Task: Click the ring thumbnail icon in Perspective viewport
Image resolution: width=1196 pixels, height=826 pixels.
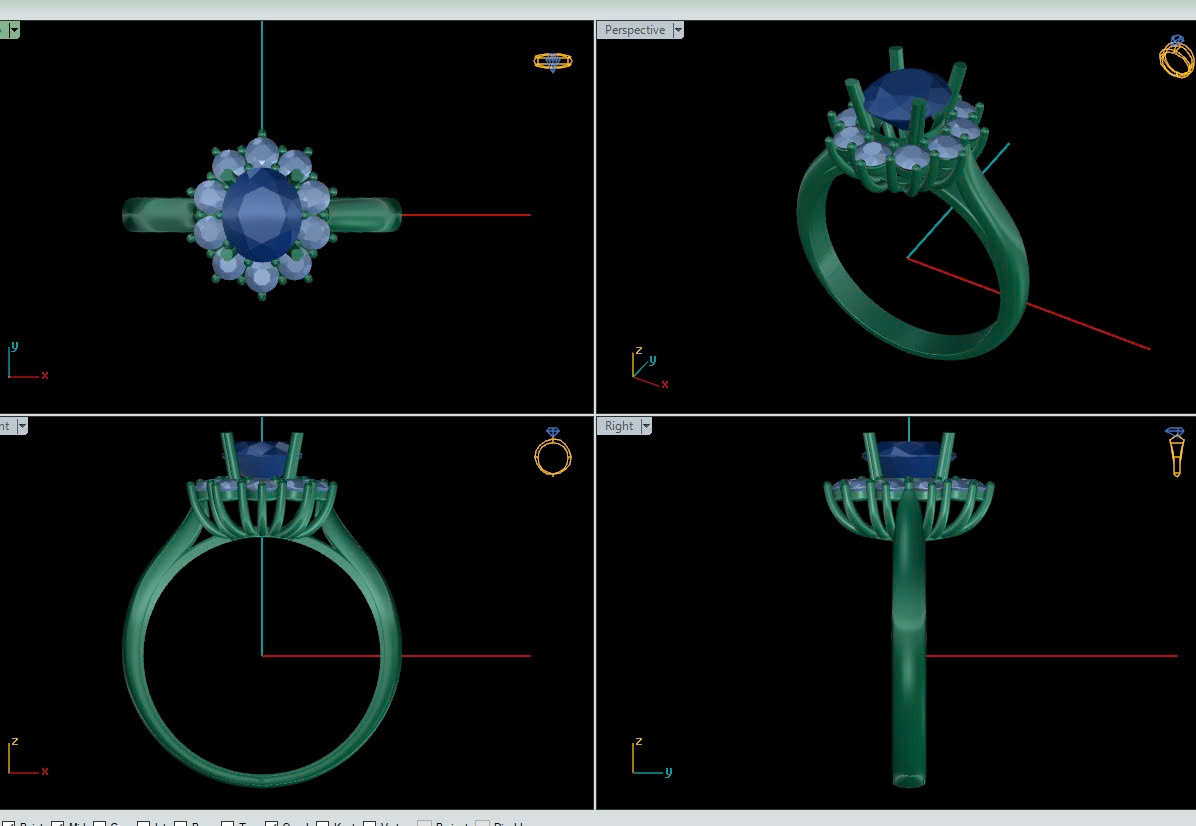Action: [x=1176, y=56]
